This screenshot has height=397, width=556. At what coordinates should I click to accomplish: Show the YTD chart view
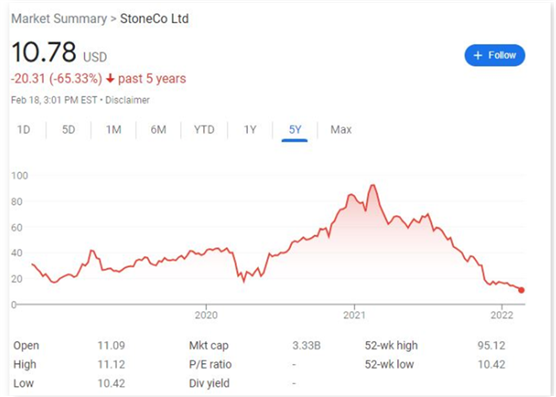pos(204,130)
